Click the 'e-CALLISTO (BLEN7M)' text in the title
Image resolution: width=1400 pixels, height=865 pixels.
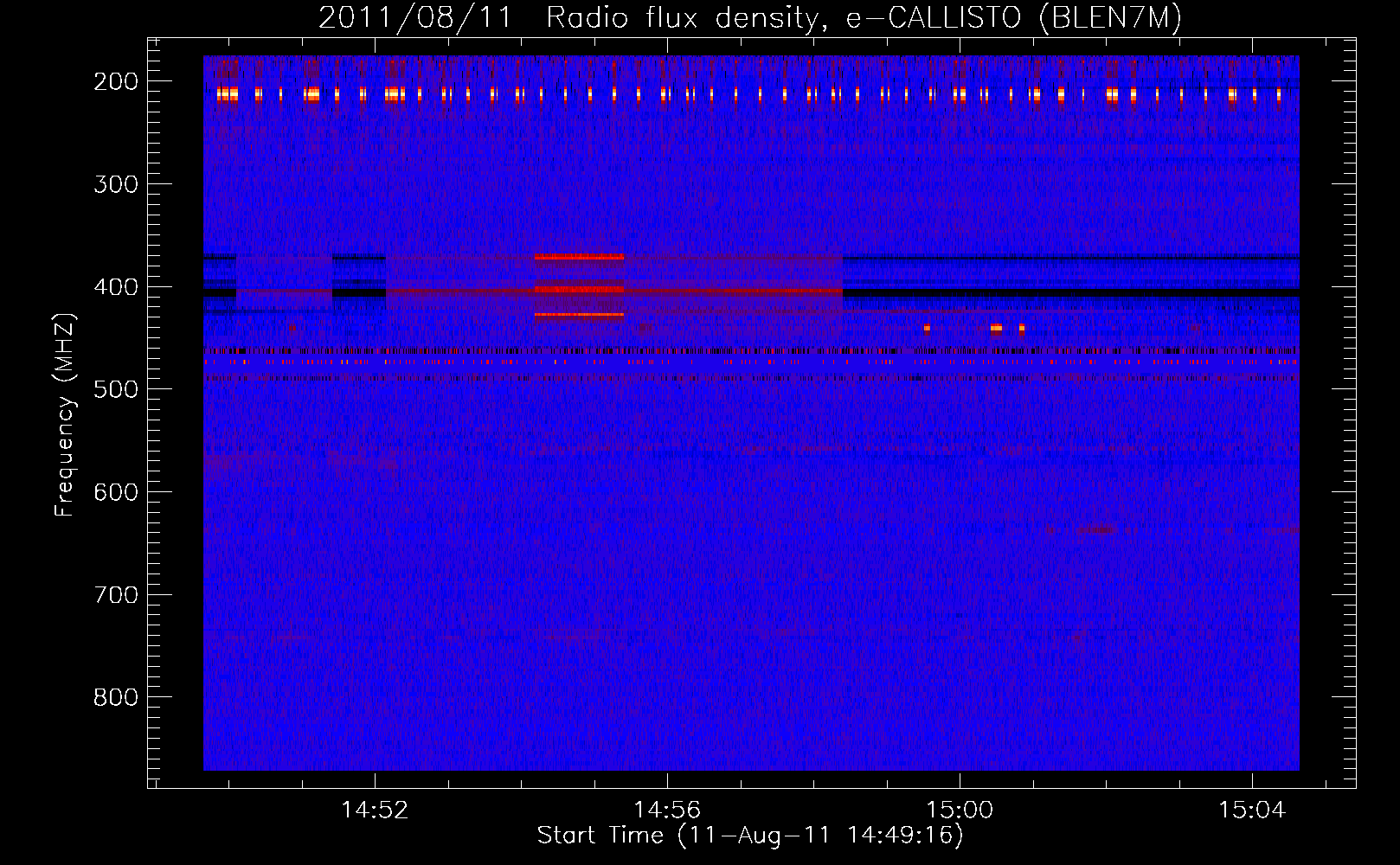coord(1013,18)
